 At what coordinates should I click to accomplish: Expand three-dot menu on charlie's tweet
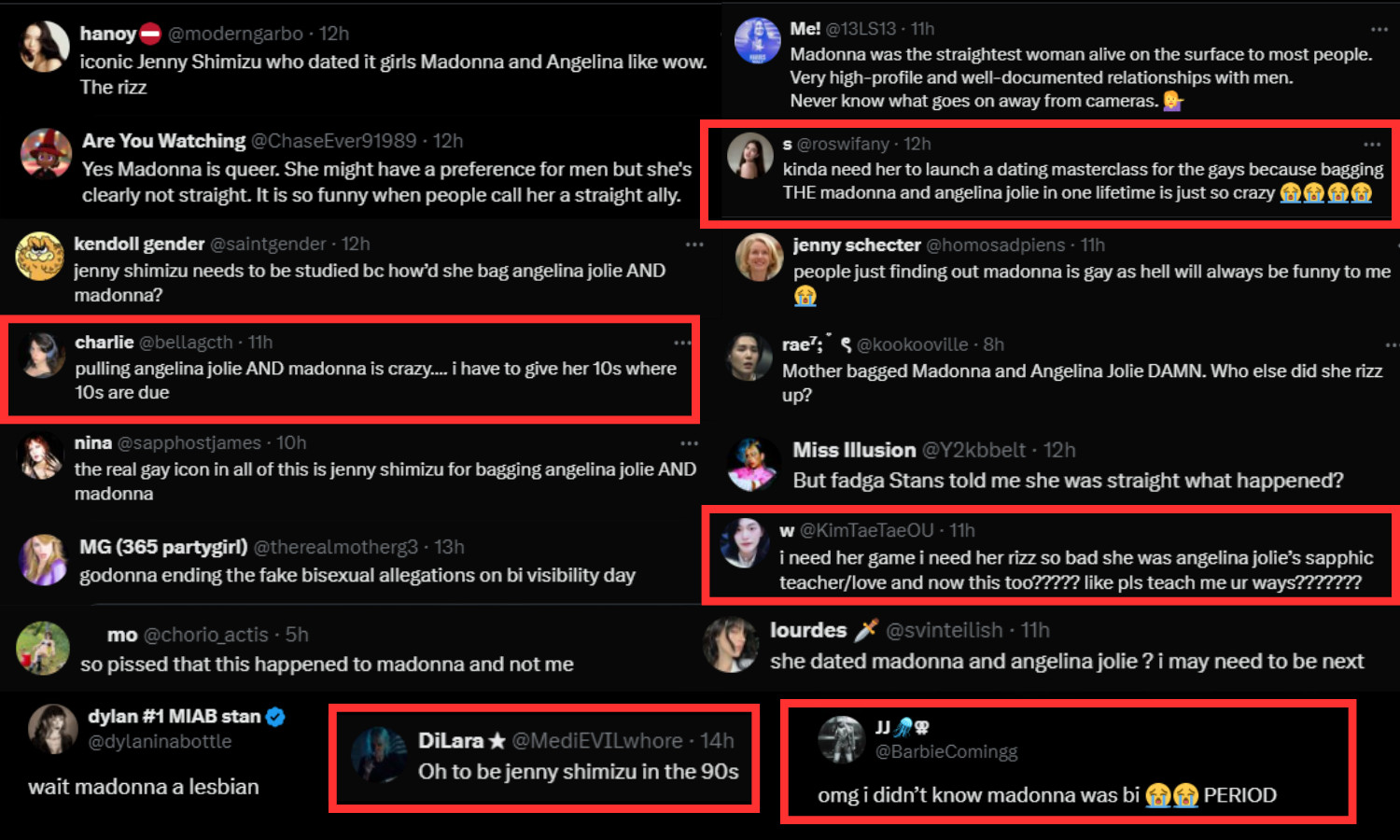point(682,343)
